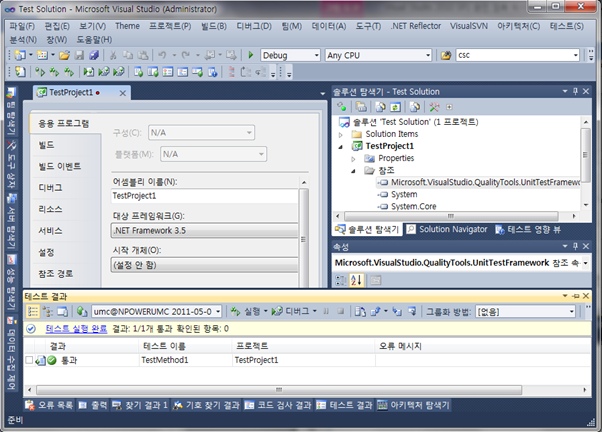602x432 pixels.
Task: Select Microsoft.VisualStudio.QualityTools.UnitTestFramework reference
Action: pos(485,182)
